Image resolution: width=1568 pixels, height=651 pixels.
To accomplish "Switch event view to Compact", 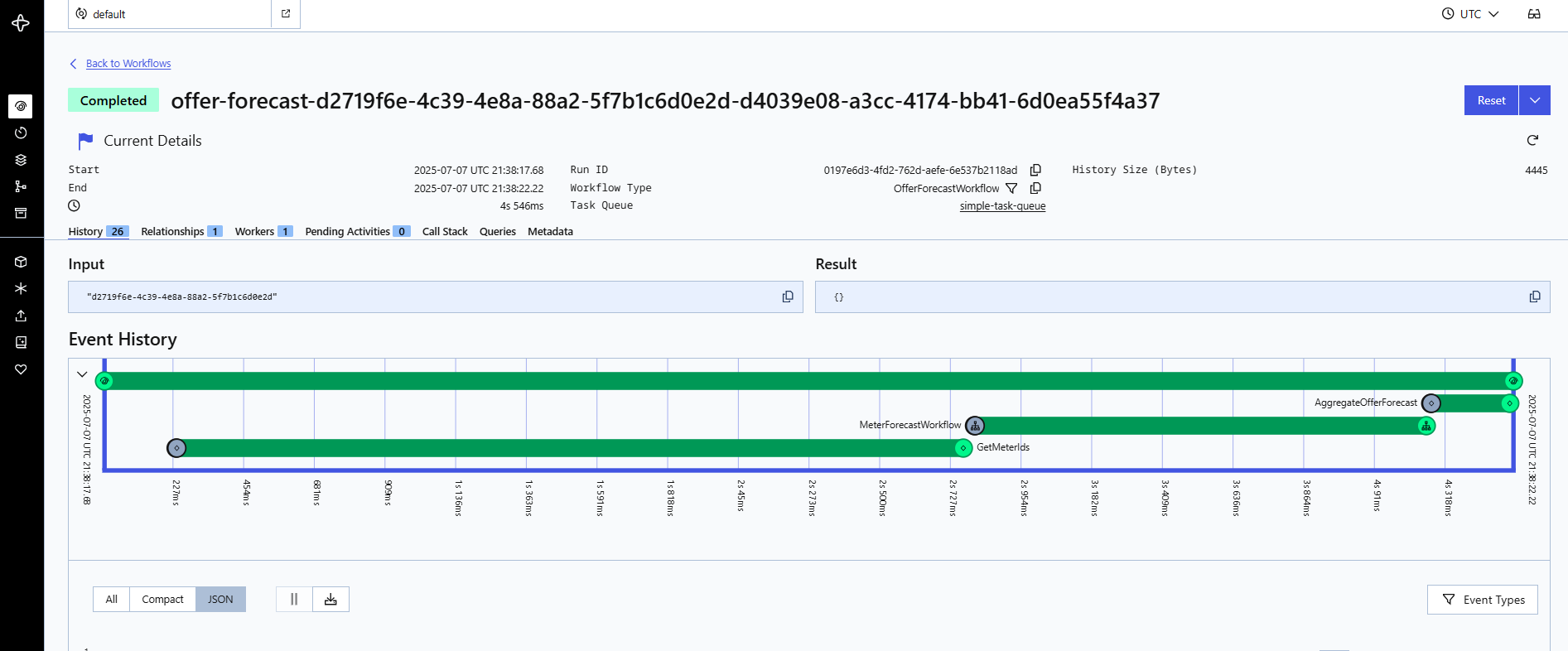I will coord(162,599).
